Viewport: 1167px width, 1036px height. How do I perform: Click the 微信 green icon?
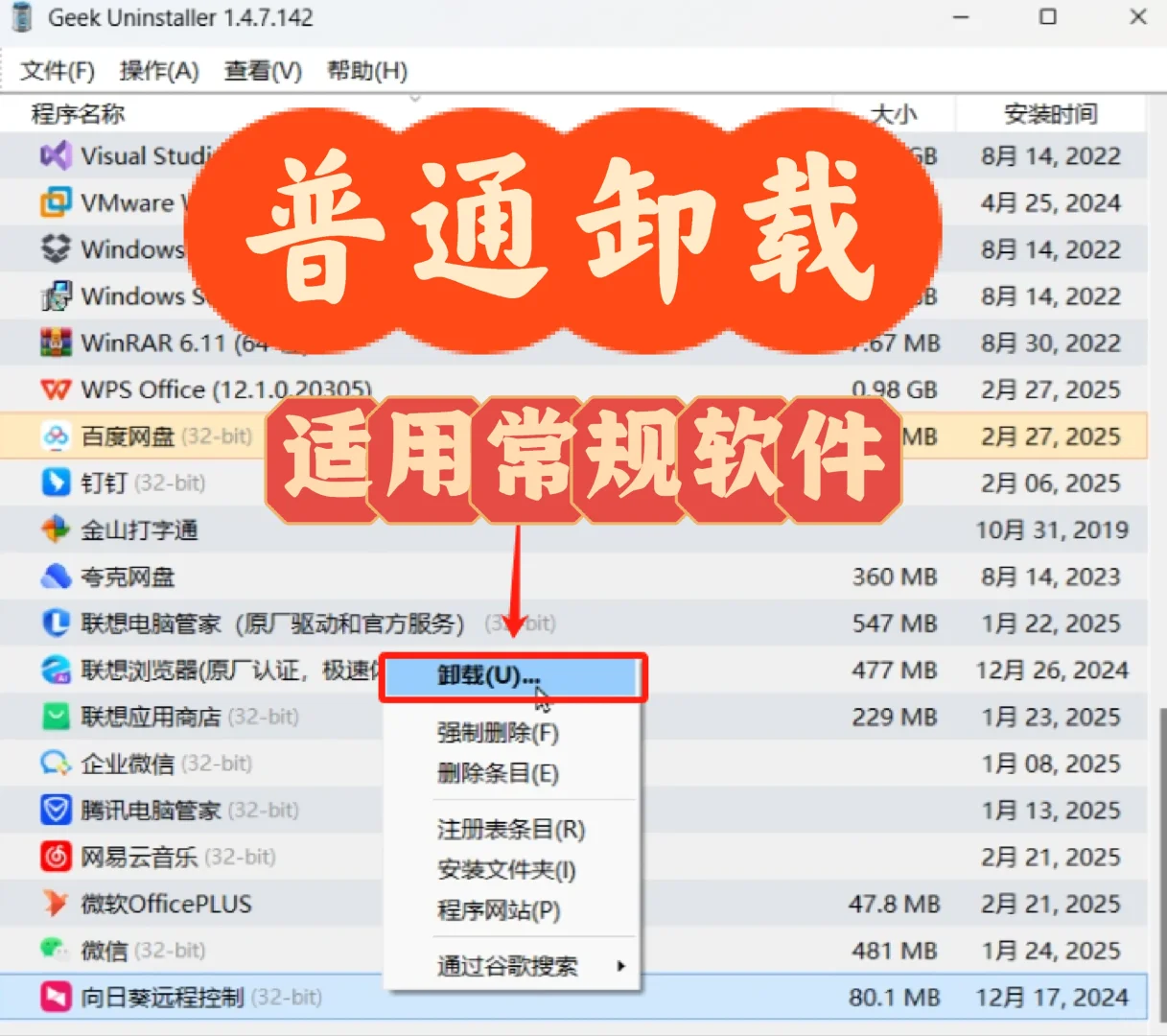pos(55,950)
